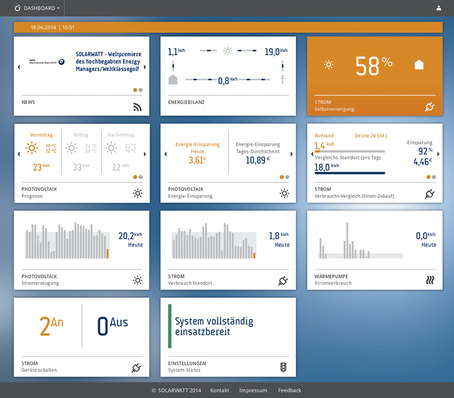Click the plug icon in Geräte schalten tile
This screenshot has height=398, width=454.
(136, 368)
